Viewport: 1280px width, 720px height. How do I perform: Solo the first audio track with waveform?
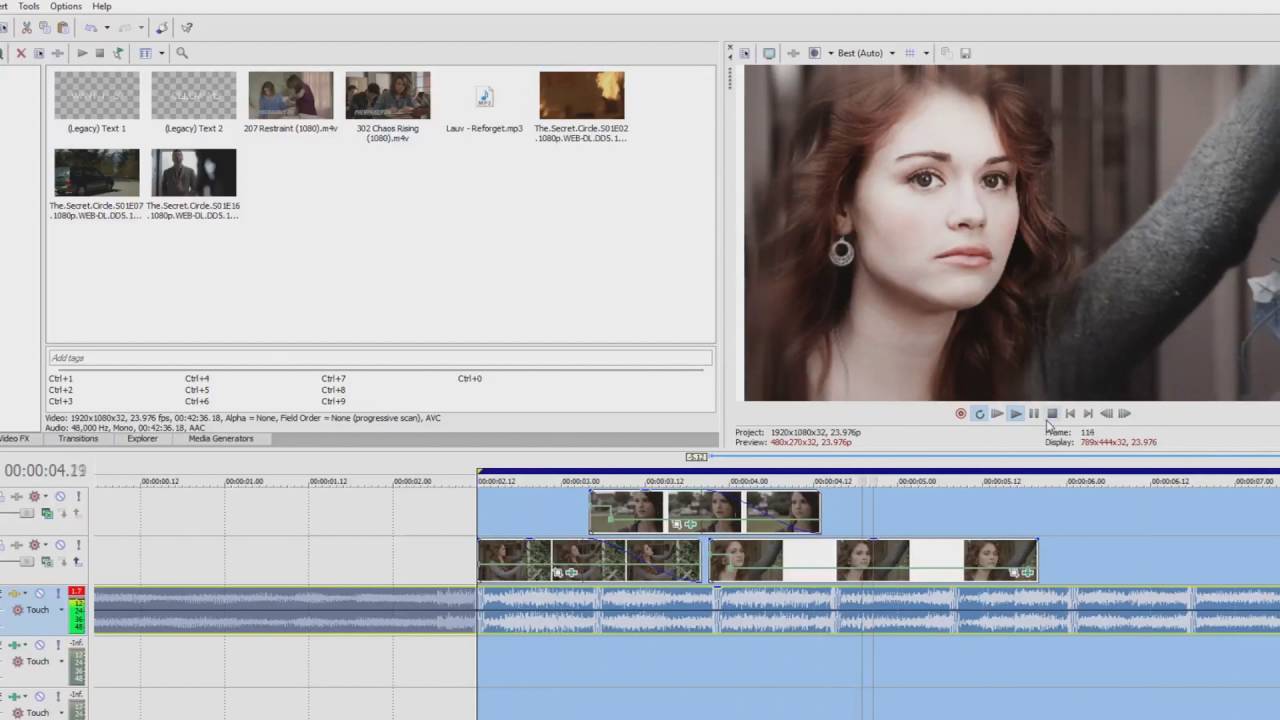click(x=58, y=593)
